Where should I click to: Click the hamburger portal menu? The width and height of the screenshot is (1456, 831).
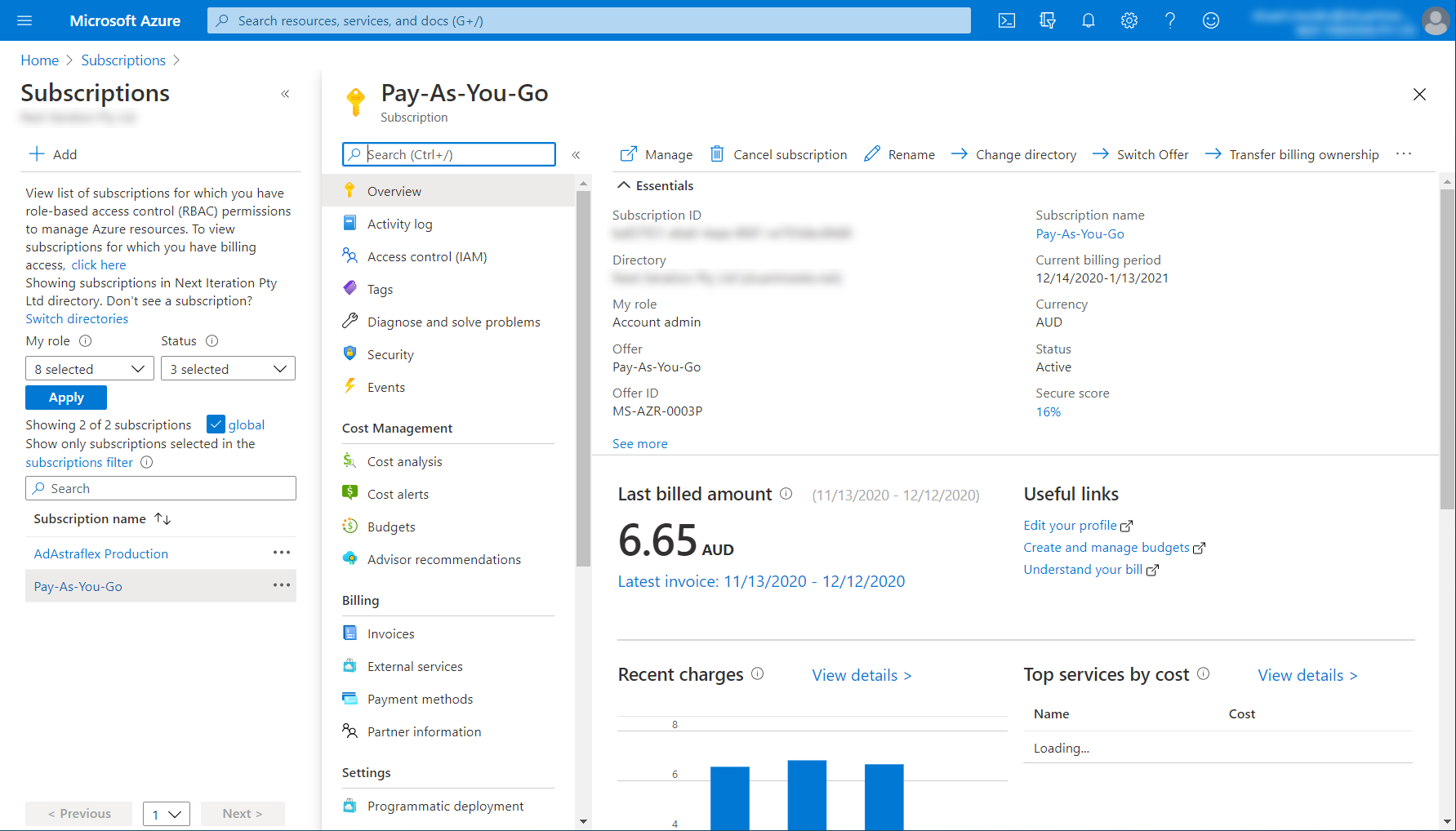click(24, 20)
